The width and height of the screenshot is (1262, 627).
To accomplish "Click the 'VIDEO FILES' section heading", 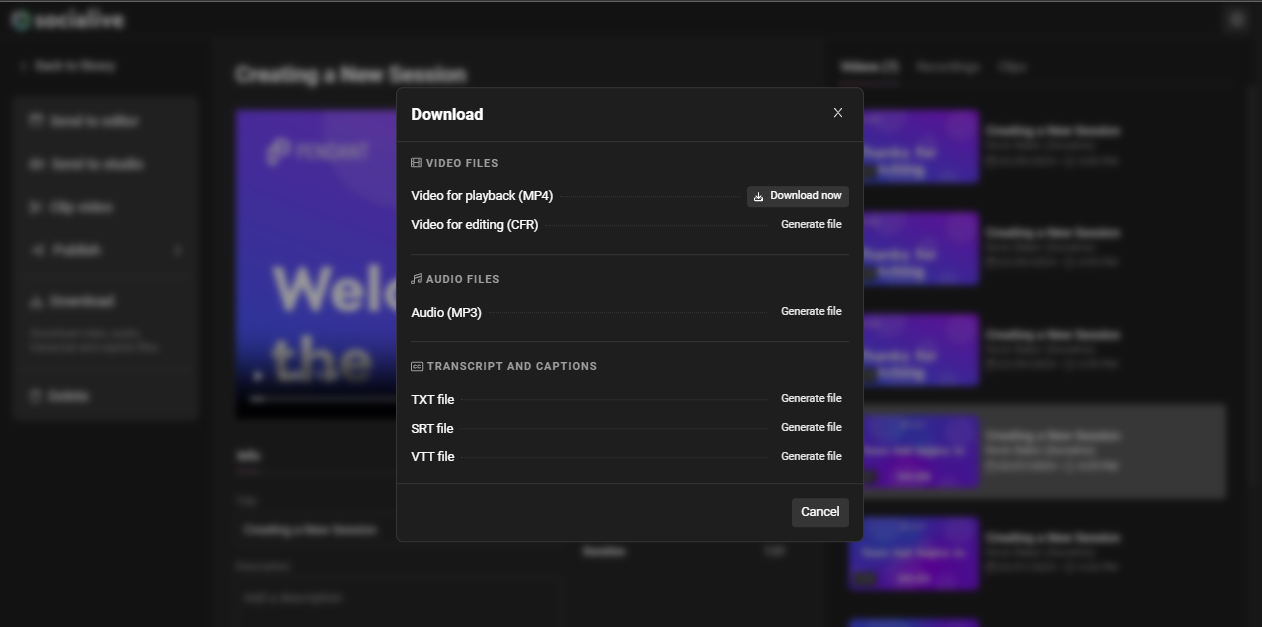I will 462,163.
